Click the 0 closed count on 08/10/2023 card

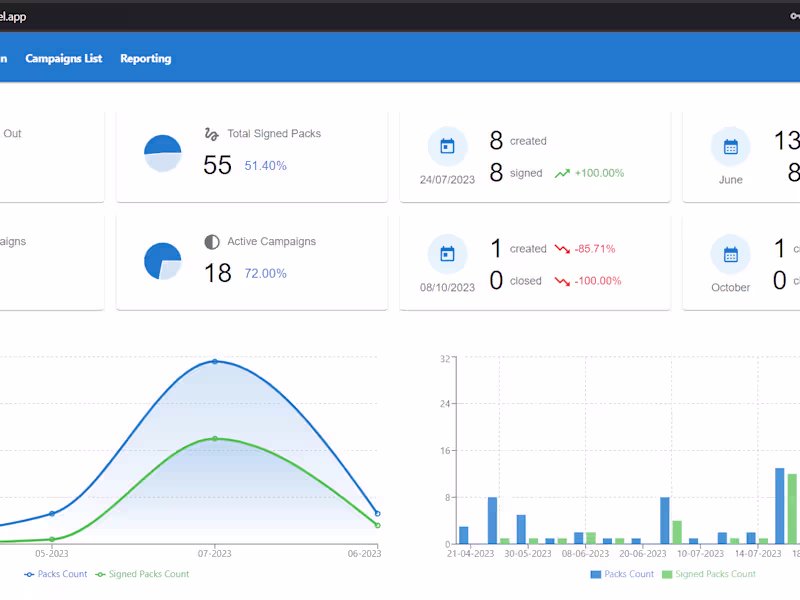click(x=515, y=281)
